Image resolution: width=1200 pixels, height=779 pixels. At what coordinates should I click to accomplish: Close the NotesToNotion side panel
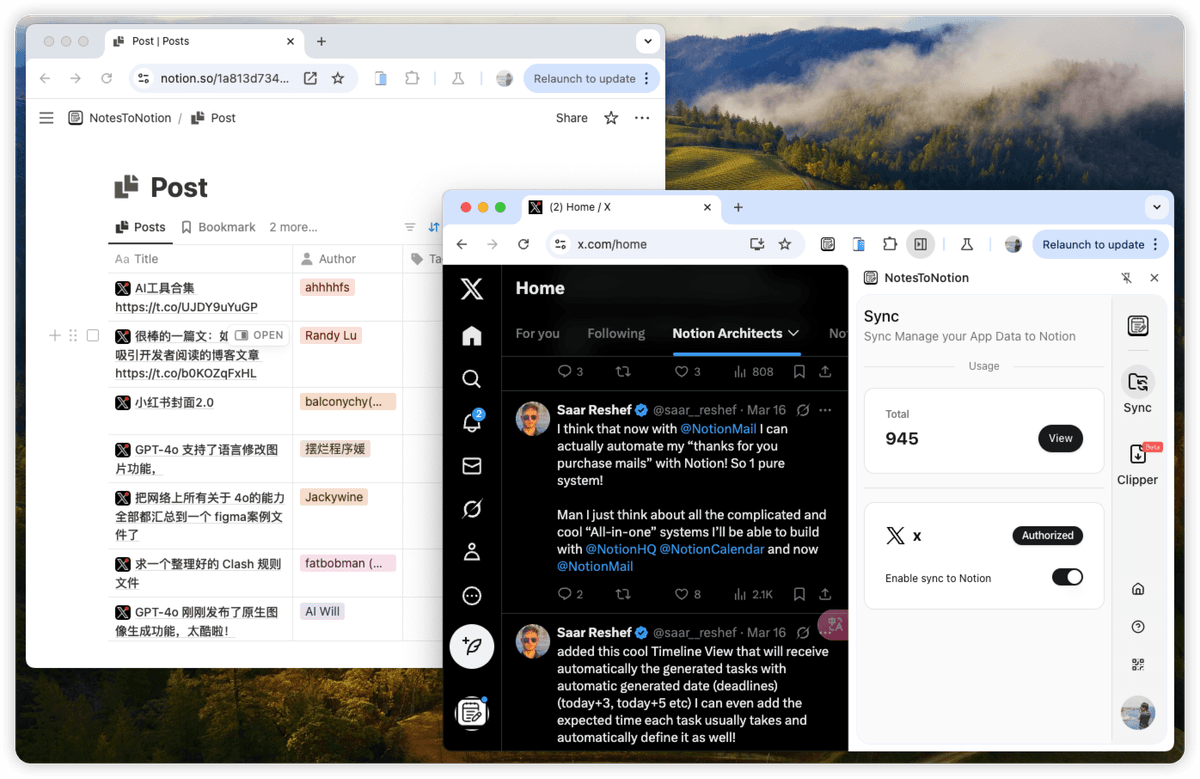pos(1154,278)
